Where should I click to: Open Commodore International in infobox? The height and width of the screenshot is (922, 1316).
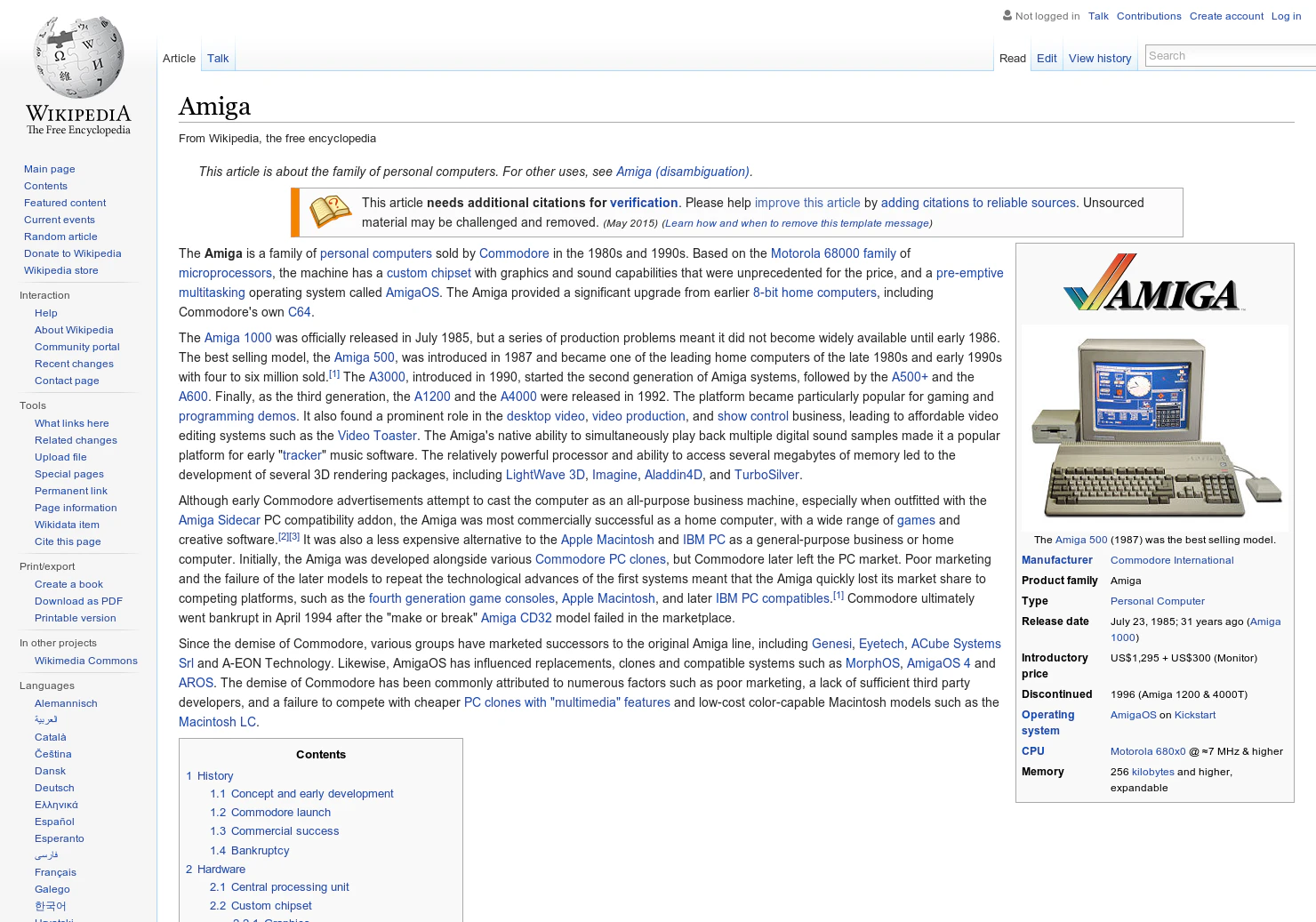(1172, 560)
